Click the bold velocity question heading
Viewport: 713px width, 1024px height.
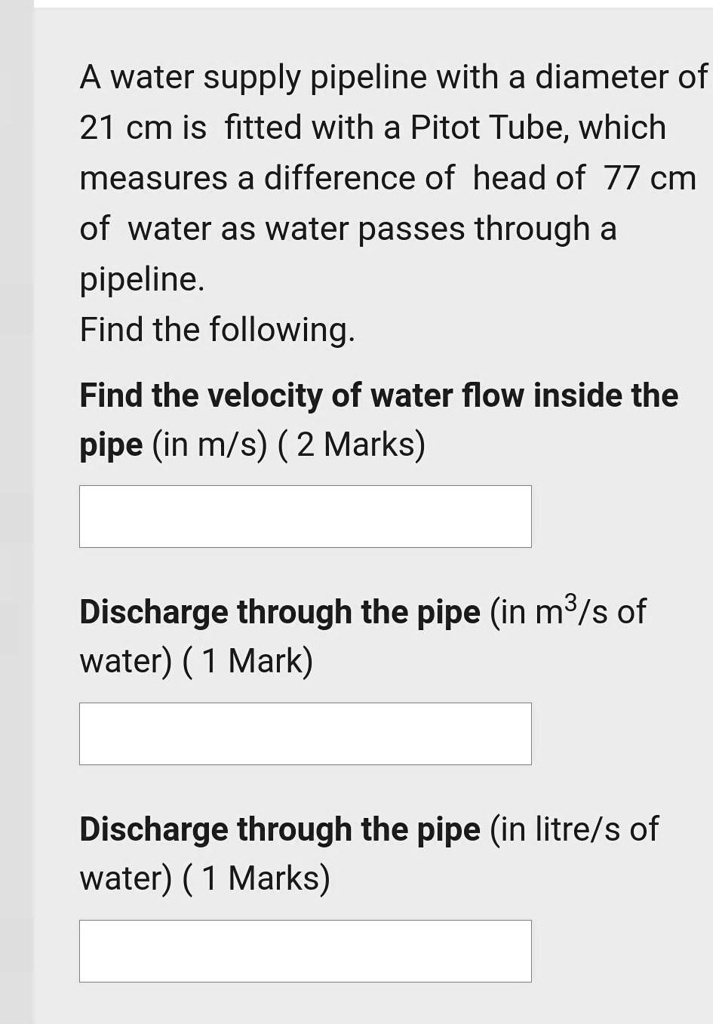coord(377,395)
